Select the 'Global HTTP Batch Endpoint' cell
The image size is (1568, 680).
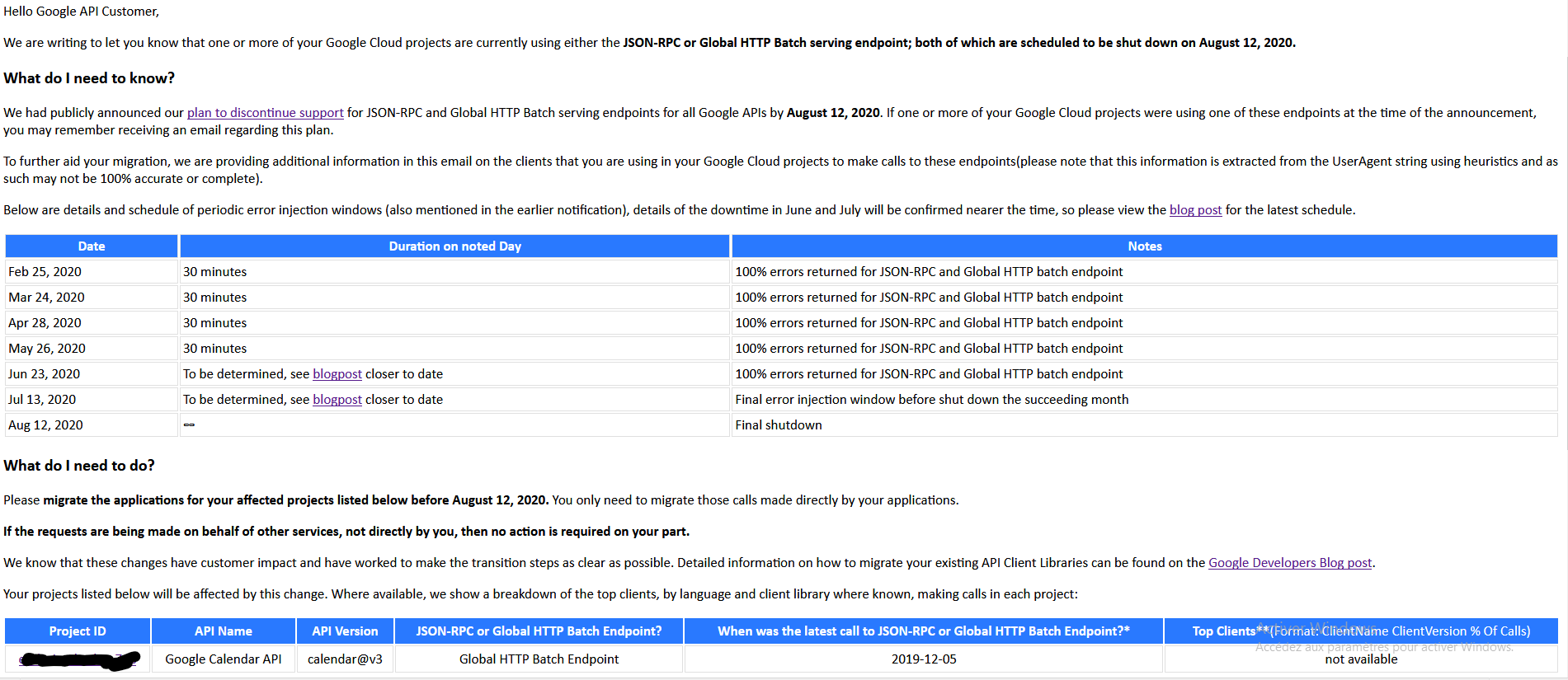point(539,659)
